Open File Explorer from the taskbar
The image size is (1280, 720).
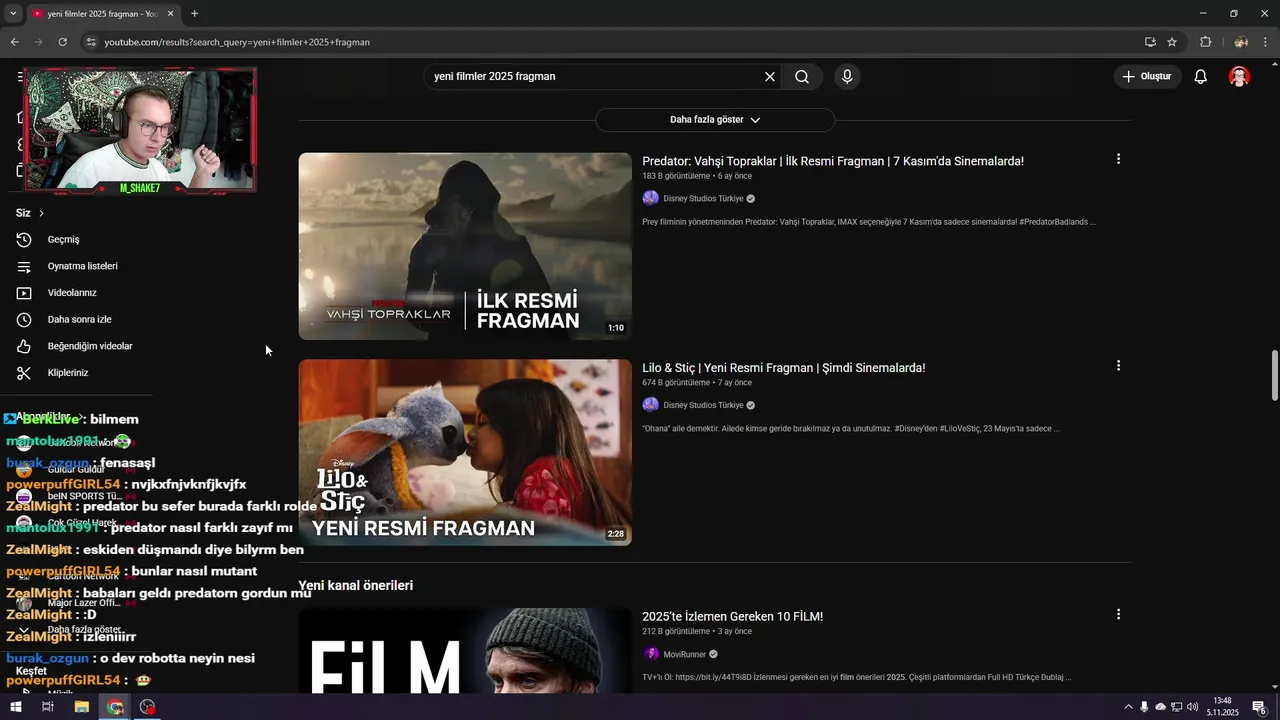(82, 707)
